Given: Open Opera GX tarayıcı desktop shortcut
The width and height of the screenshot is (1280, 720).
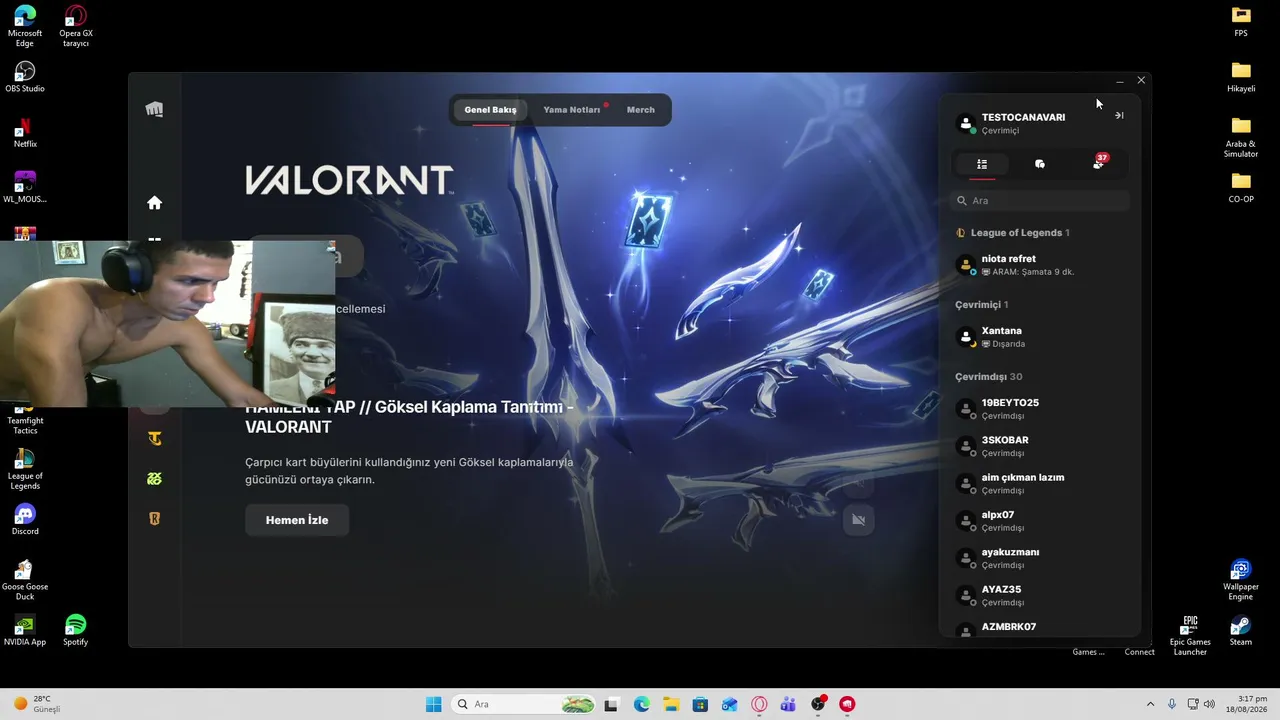Looking at the screenshot, I should (75, 26).
